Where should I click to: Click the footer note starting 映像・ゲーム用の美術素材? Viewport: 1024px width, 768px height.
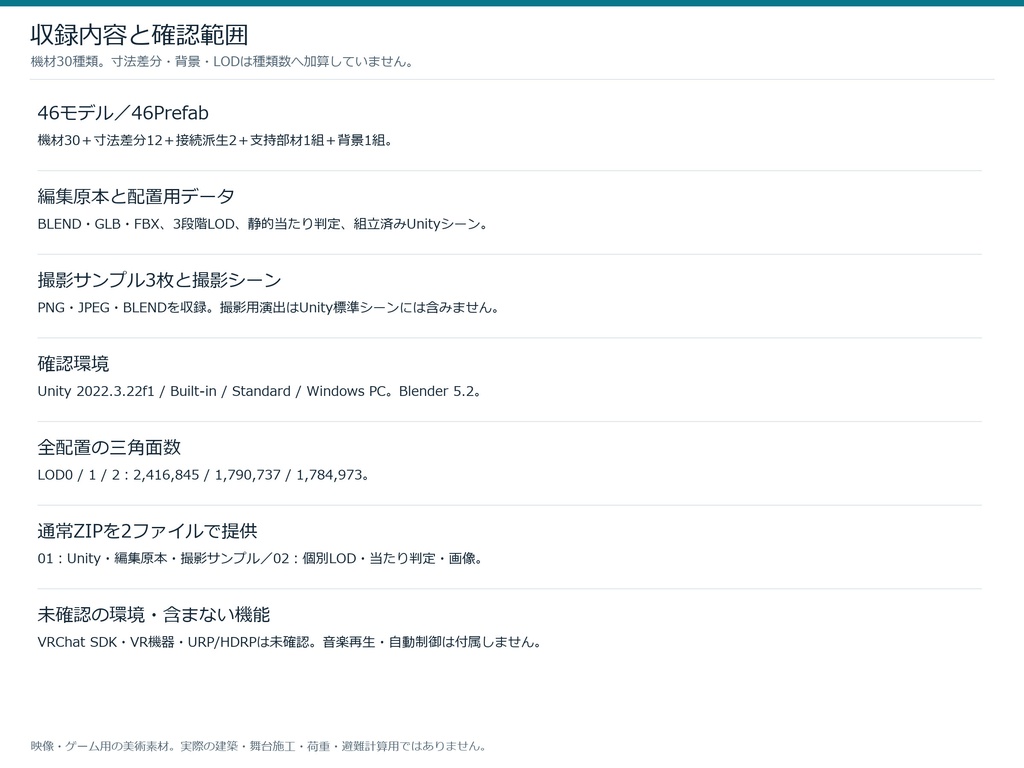[258, 746]
